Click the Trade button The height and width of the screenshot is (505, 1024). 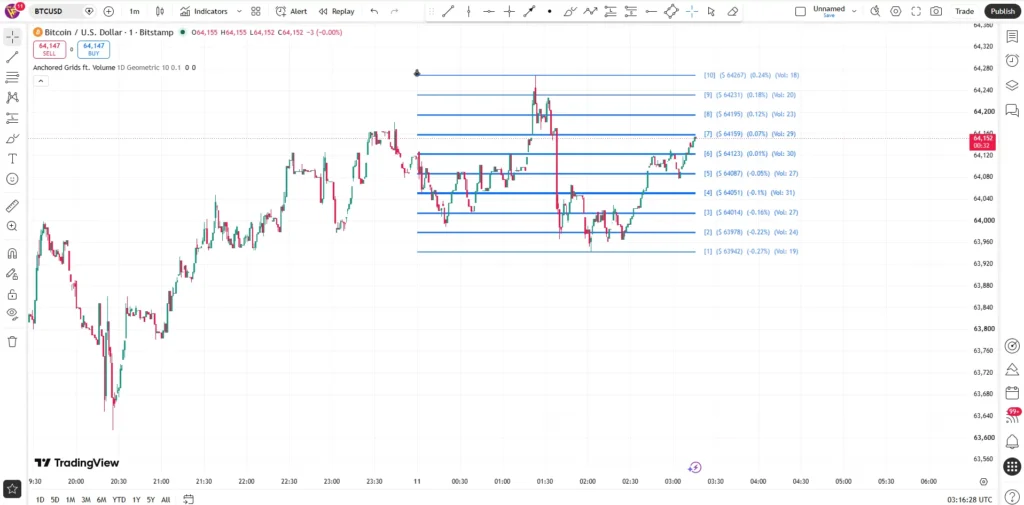point(964,11)
